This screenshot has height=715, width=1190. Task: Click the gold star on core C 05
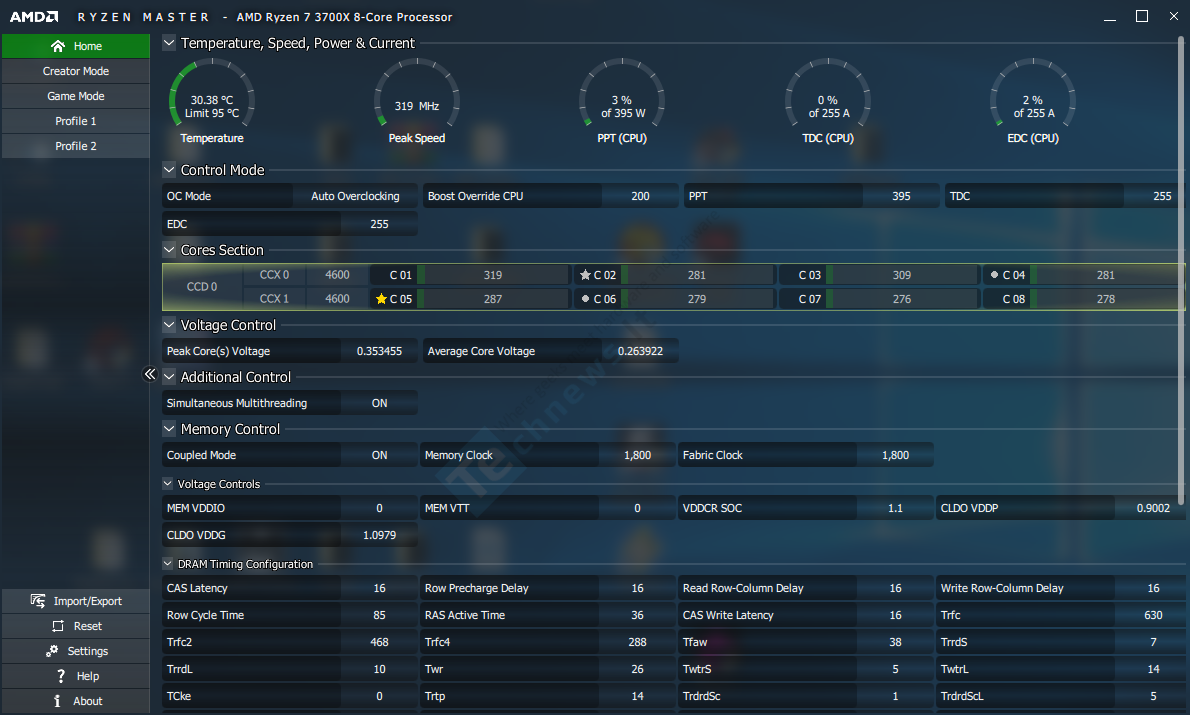click(x=381, y=299)
